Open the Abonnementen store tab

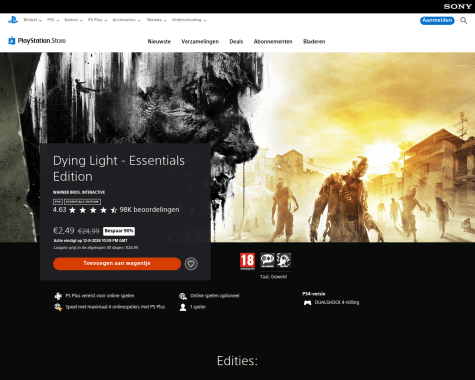(x=273, y=42)
